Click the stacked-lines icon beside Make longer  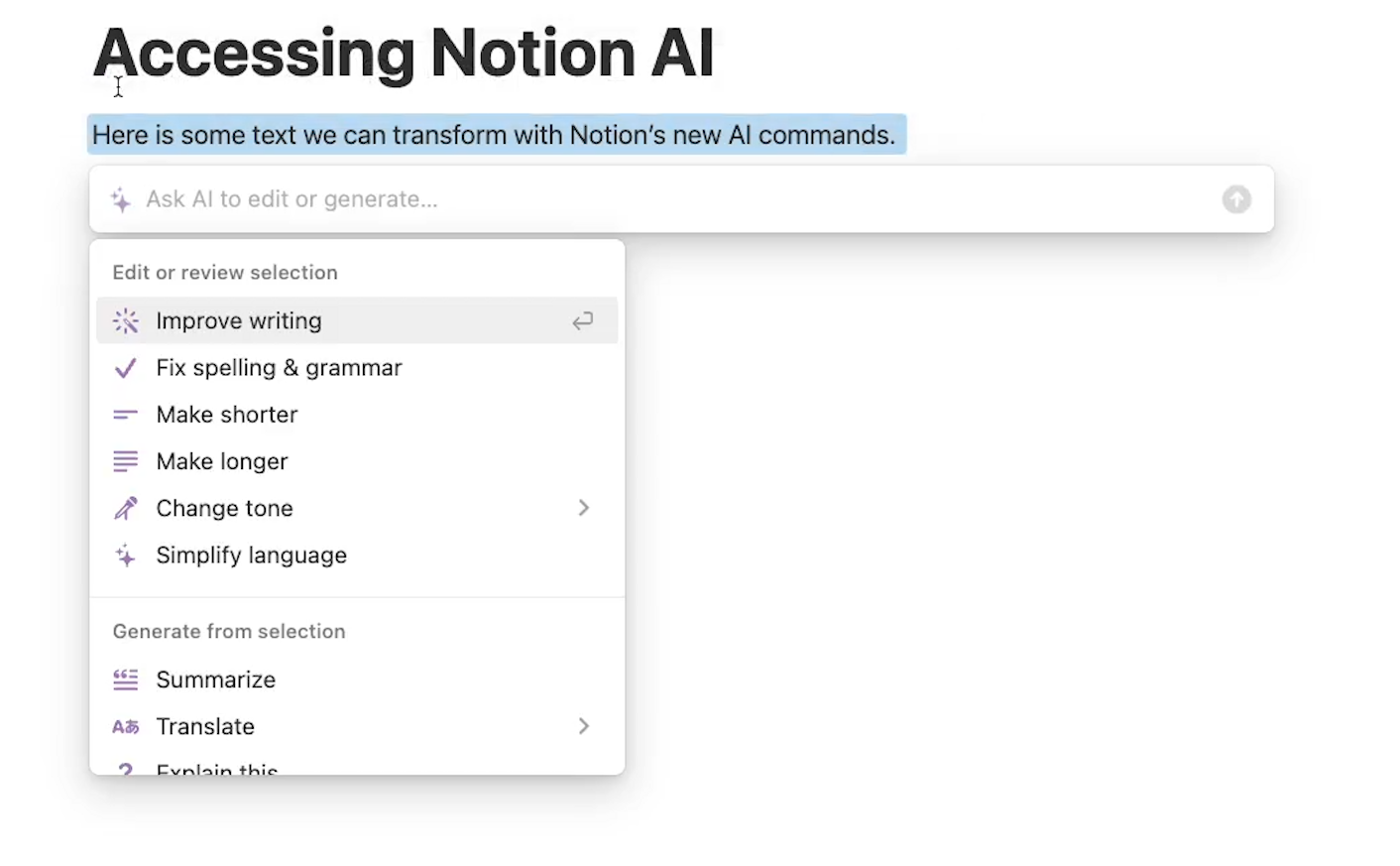tap(126, 460)
